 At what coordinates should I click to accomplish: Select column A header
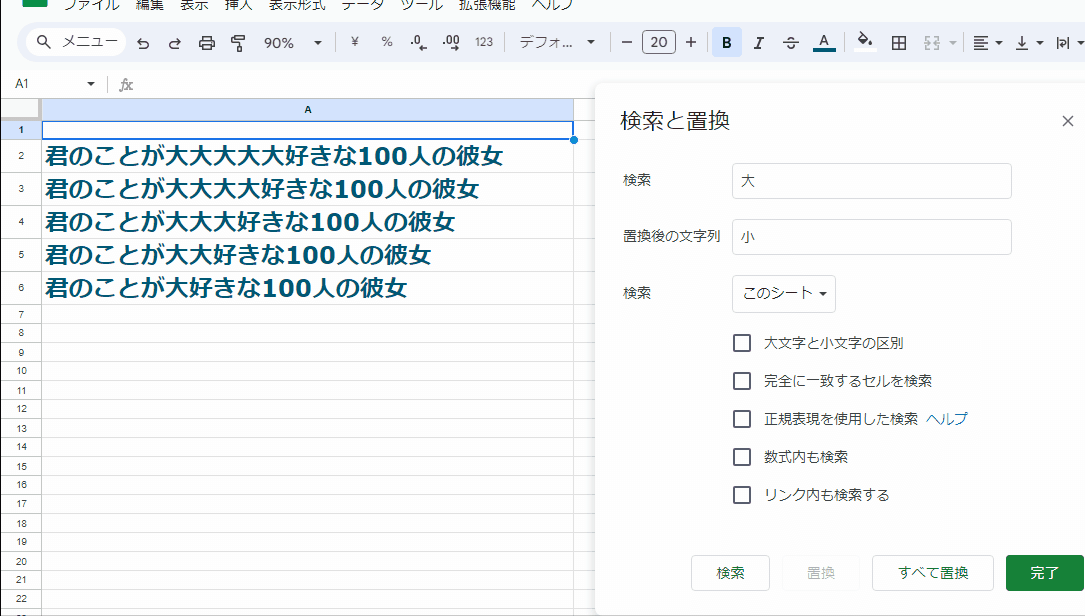(307, 109)
